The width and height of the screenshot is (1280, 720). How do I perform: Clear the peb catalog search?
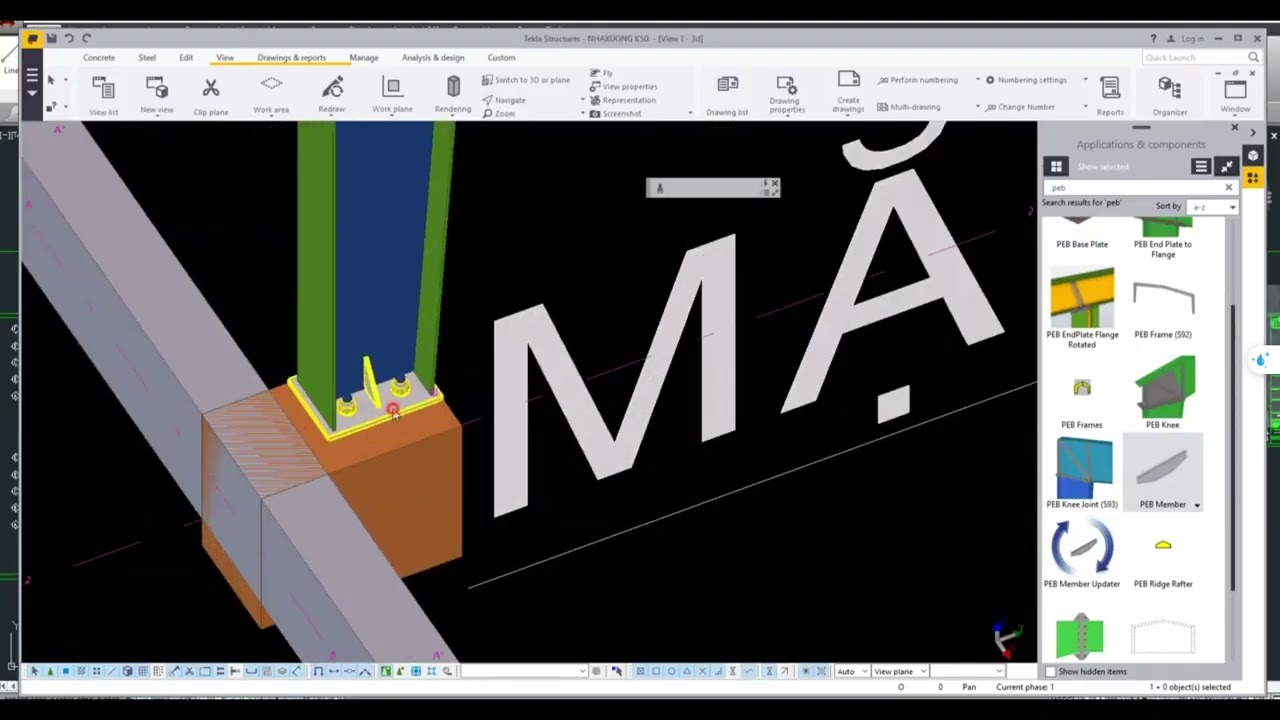[x=1229, y=187]
